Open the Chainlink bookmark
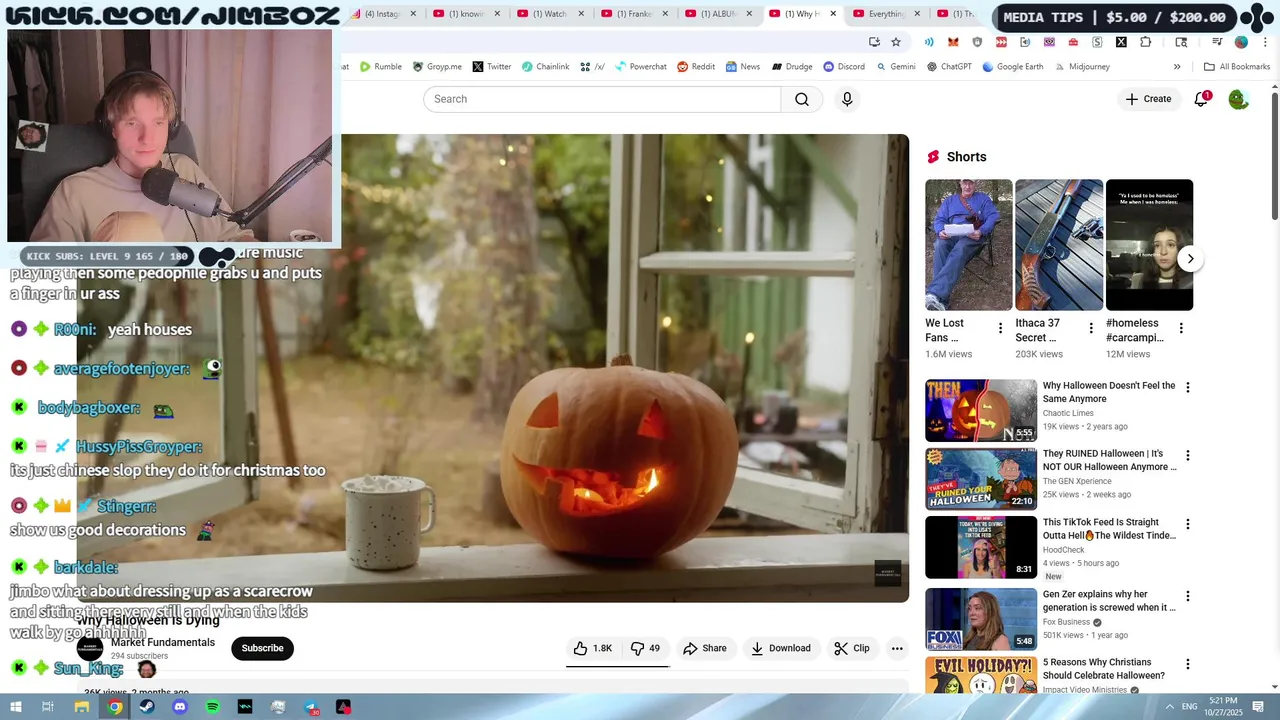This screenshot has height=720, width=1280. (x=545, y=67)
